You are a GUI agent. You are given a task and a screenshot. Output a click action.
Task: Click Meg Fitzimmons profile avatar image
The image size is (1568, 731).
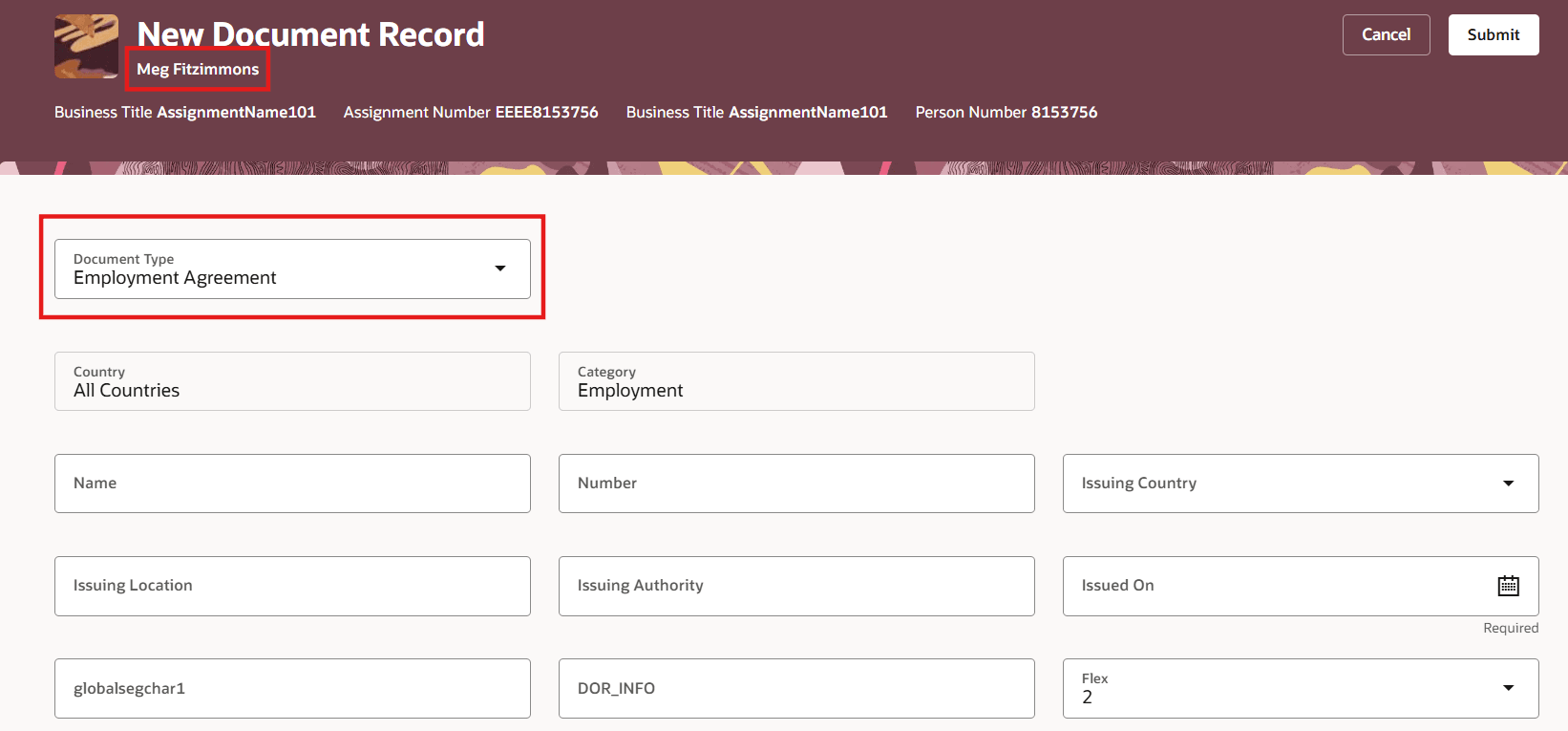[86, 46]
